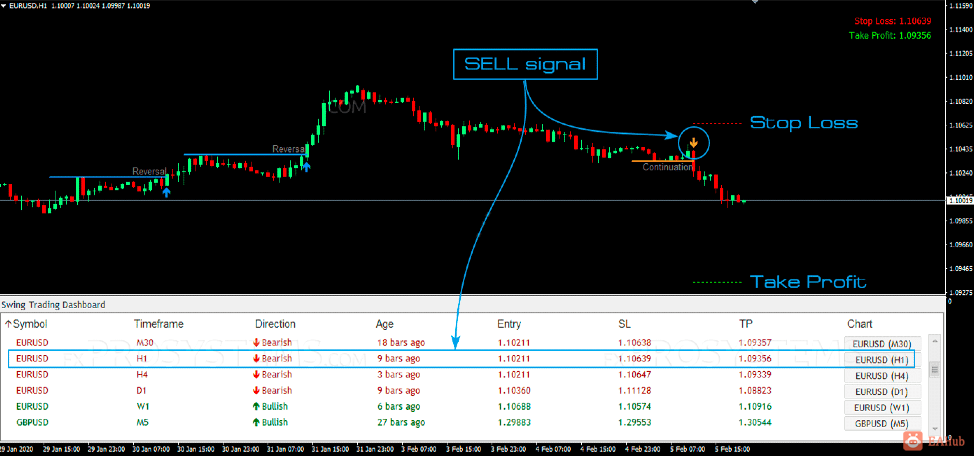Click current price tag 1.10019 on axis
This screenshot has height=456, width=974.
pos(958,201)
